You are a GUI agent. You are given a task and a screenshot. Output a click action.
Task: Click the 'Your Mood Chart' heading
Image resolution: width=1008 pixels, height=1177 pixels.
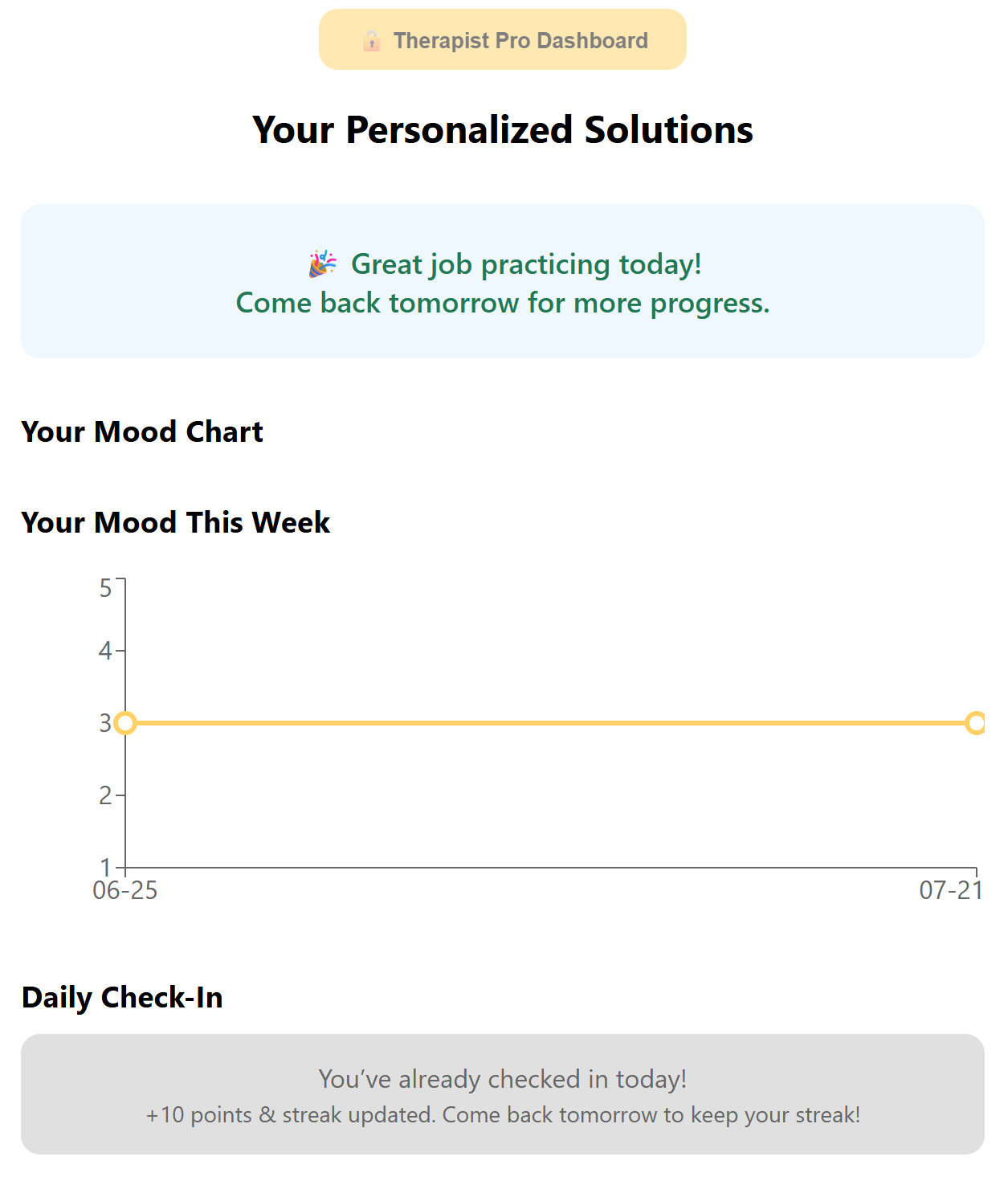pos(142,431)
